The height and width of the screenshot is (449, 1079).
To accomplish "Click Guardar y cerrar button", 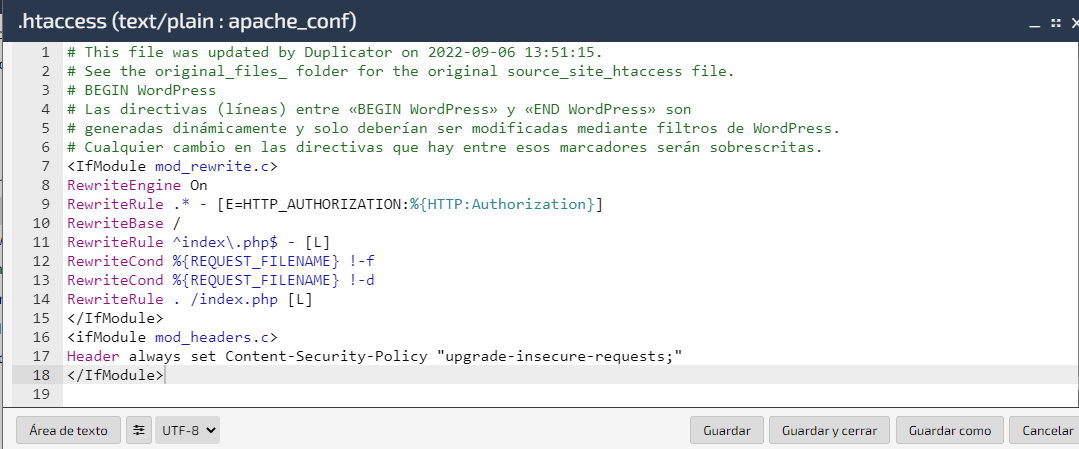I will tap(829, 430).
